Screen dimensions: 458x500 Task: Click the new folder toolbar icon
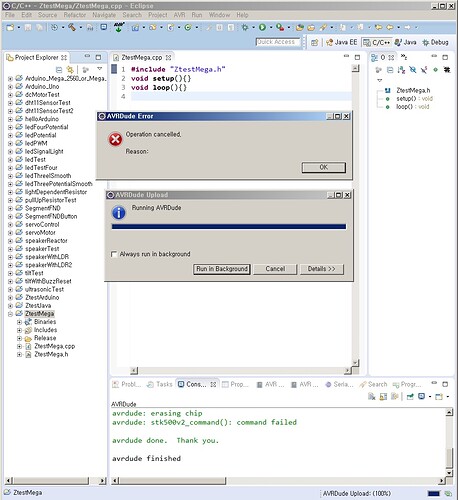[x=153, y=27]
